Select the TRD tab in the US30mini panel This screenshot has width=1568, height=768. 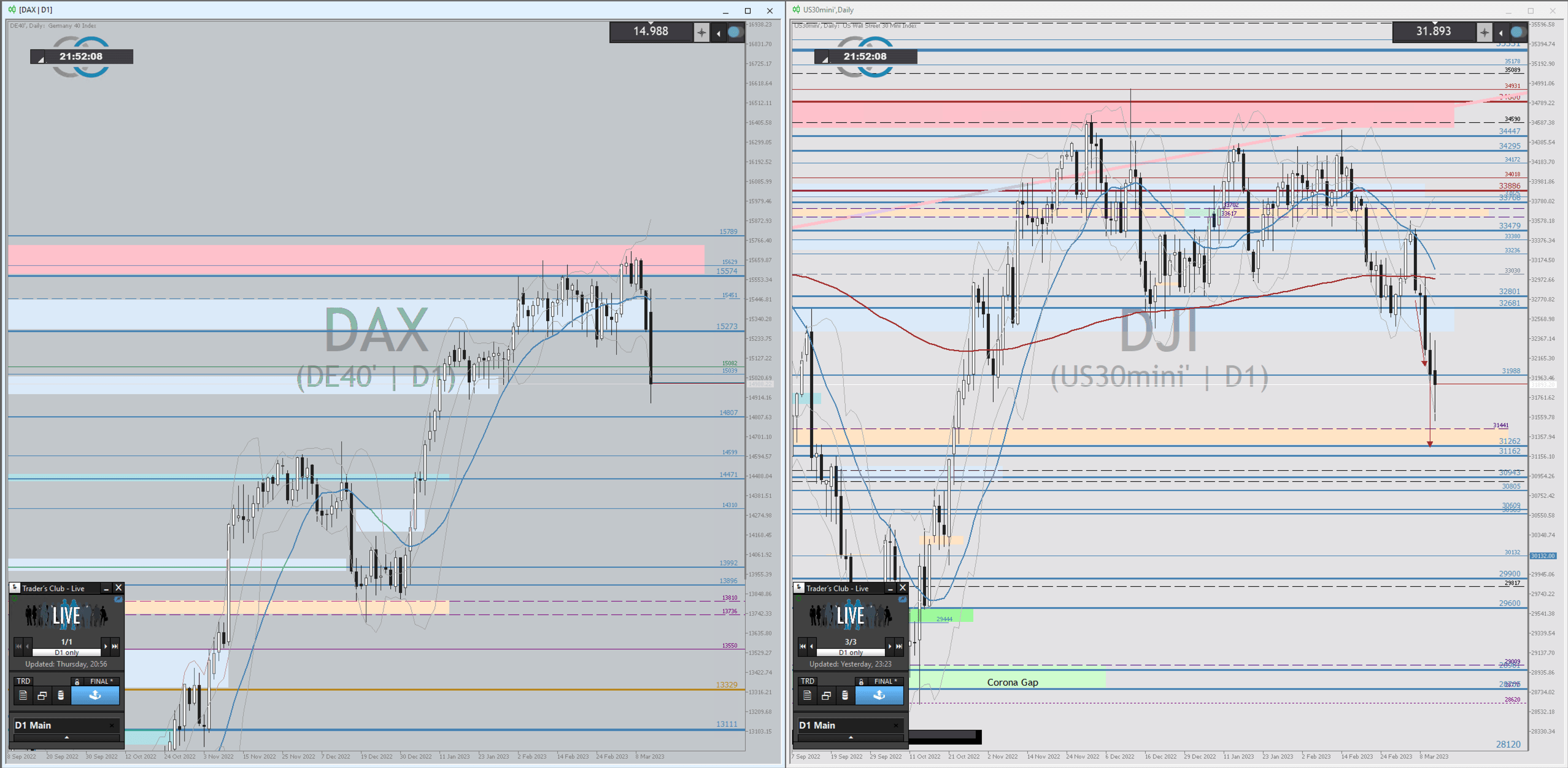(808, 681)
